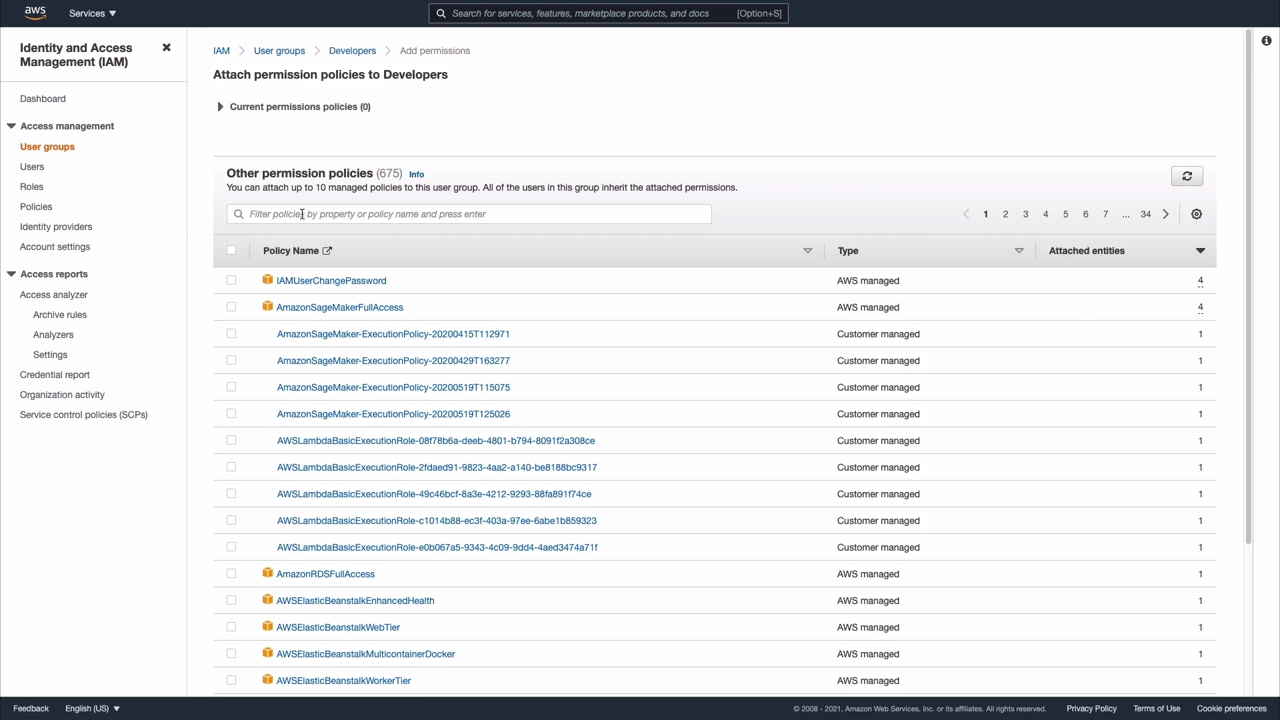Screen dimensions: 1280x720
Task: Click the external link icon beside Policy Name
Action: pyautogui.click(x=327, y=251)
